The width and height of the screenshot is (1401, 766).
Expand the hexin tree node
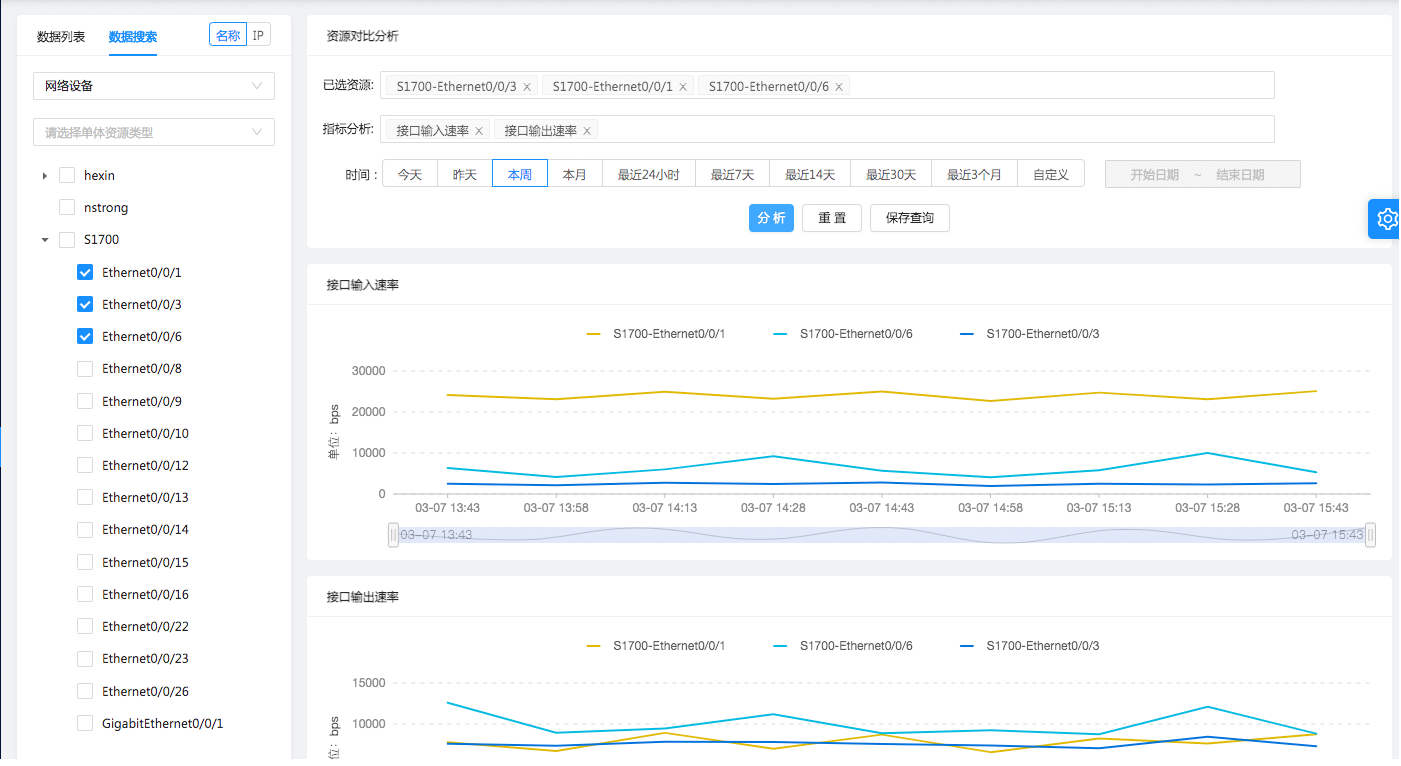click(x=44, y=176)
